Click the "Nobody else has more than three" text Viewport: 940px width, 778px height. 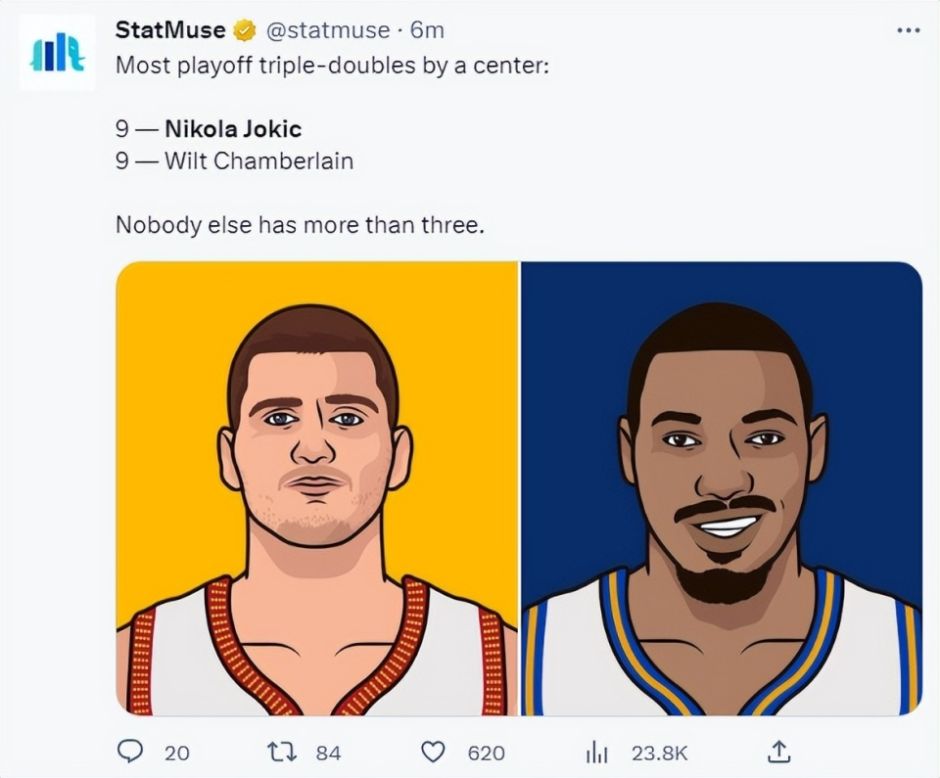click(x=300, y=224)
